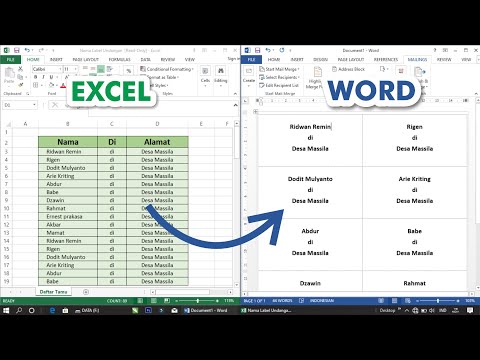The image size is (480, 360).
Task: Open the Cells group in Excel ribbon
Action: coord(205,76)
